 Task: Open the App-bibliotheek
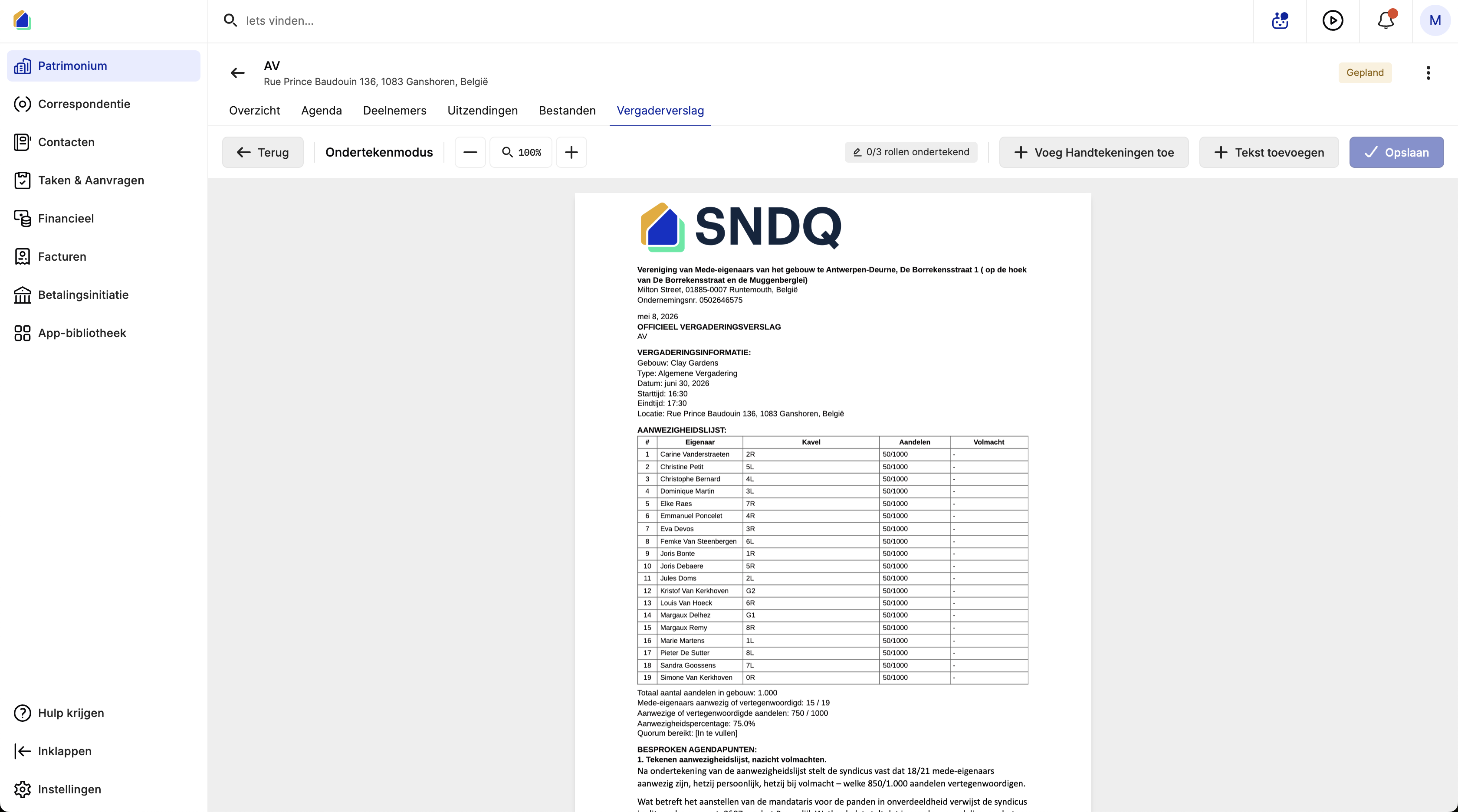point(104,333)
